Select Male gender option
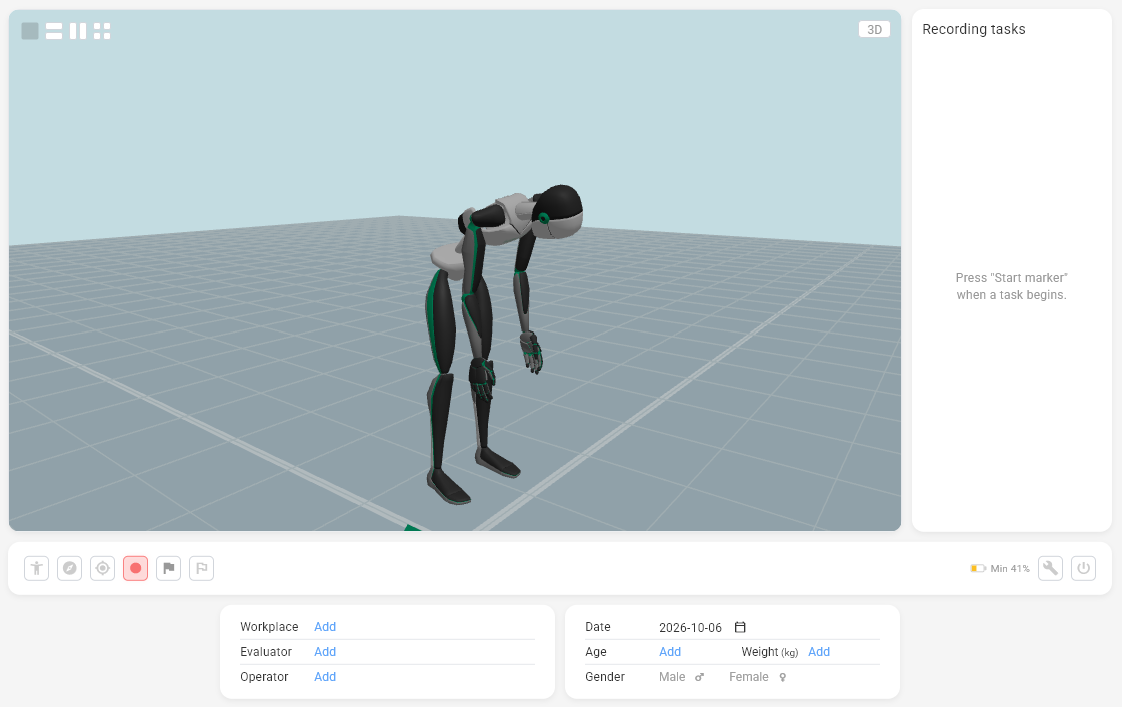The height and width of the screenshot is (707, 1122). point(681,677)
